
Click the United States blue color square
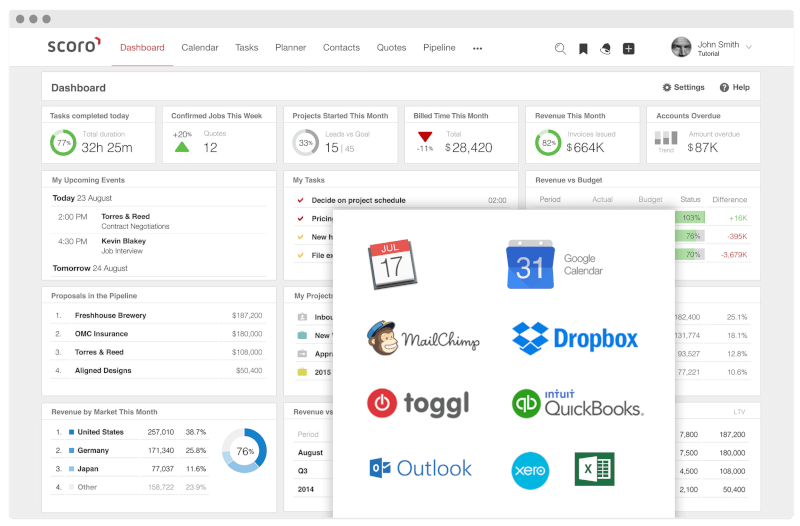pyautogui.click(x=71, y=432)
